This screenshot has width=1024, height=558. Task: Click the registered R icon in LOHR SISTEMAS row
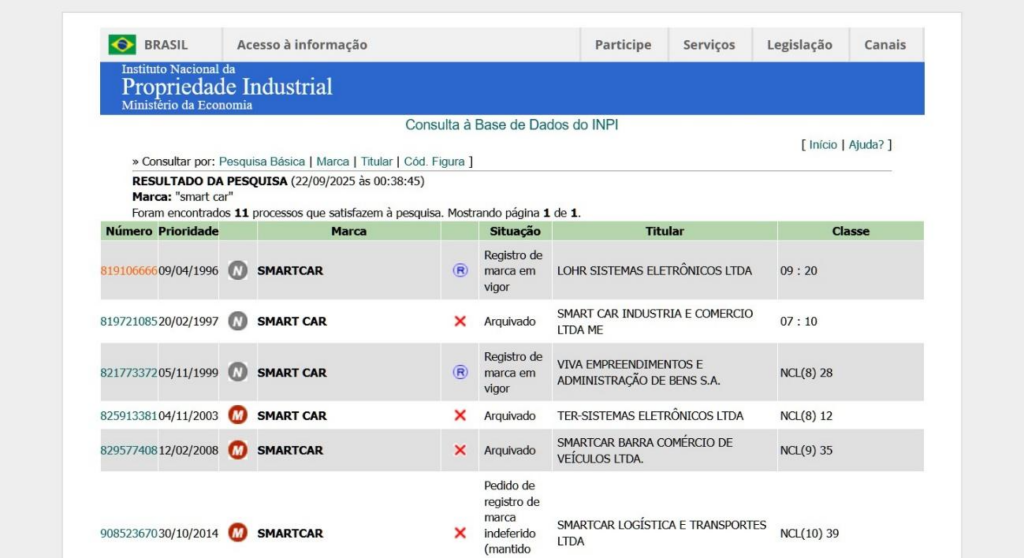[460, 270]
